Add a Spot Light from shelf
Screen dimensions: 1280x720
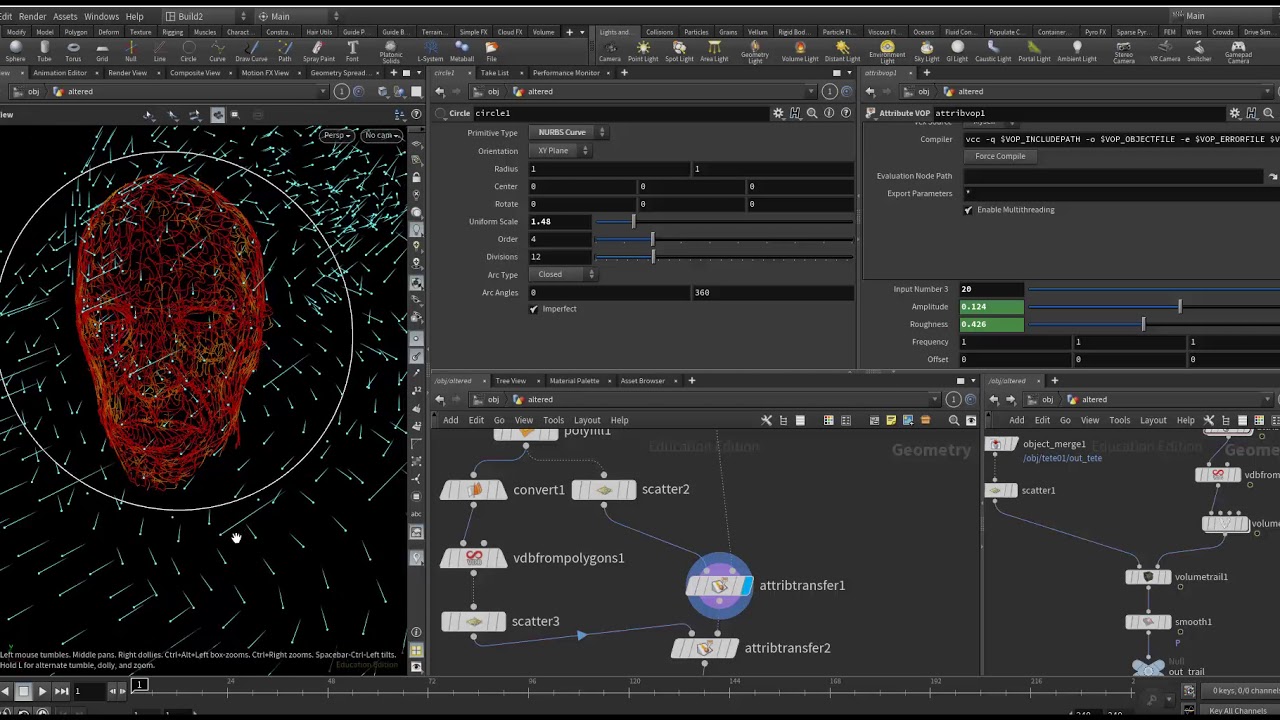tap(679, 51)
